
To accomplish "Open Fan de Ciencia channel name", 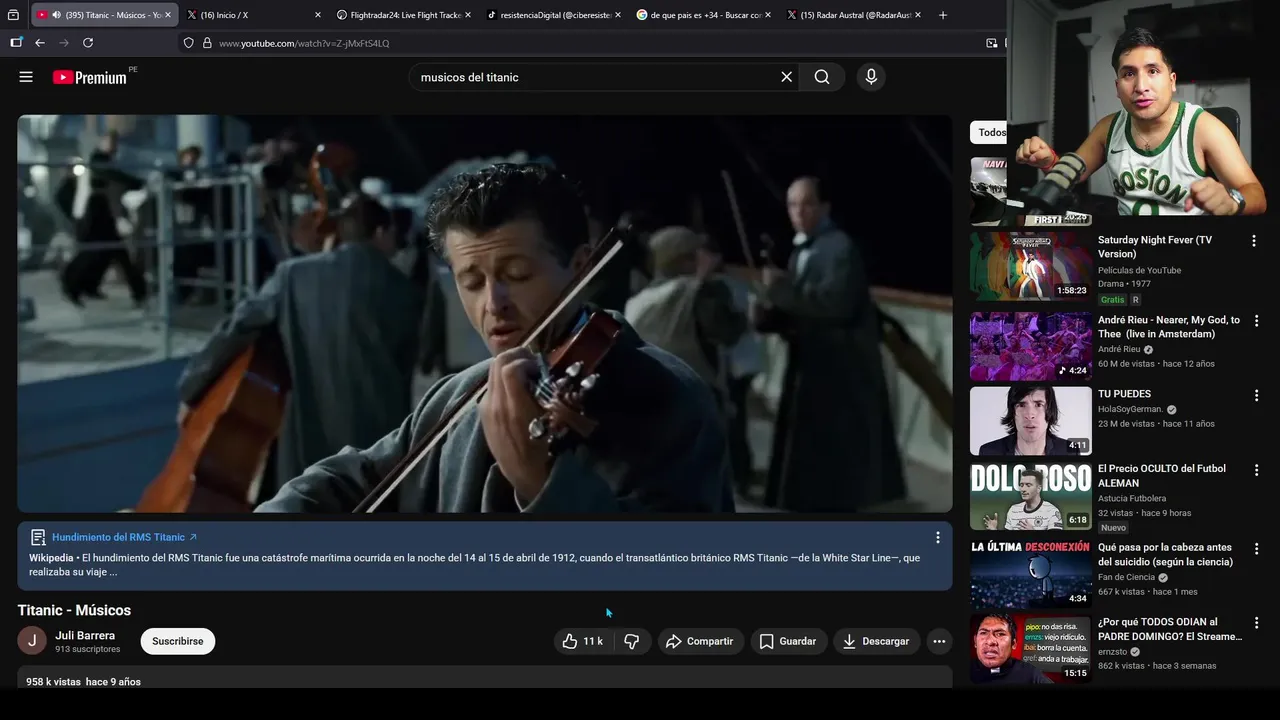I will (x=1126, y=577).
